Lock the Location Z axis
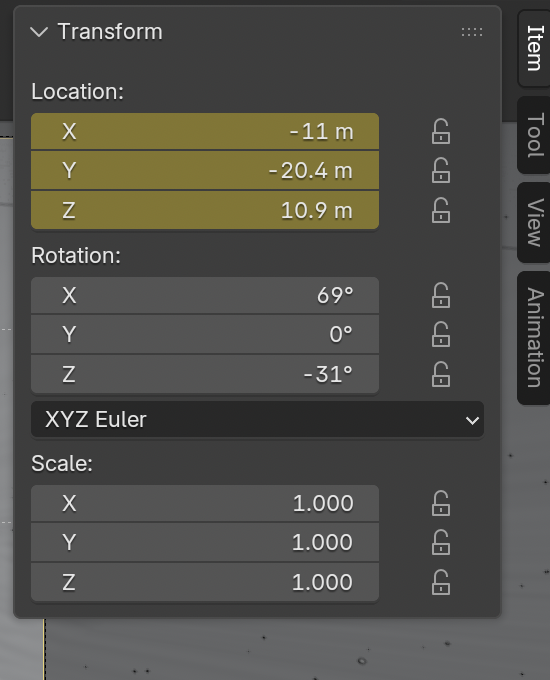The height and width of the screenshot is (680, 550). (441, 210)
